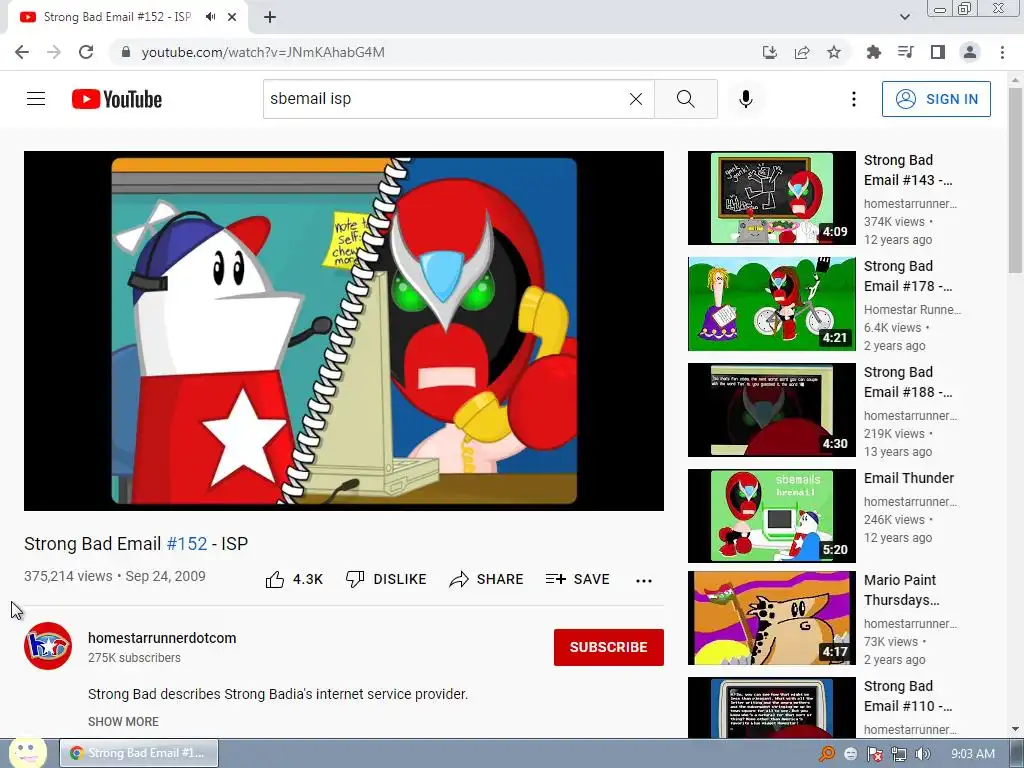Click the page vertical scrollbar thumb
This screenshot has height=768, width=1024.
point(1015,180)
